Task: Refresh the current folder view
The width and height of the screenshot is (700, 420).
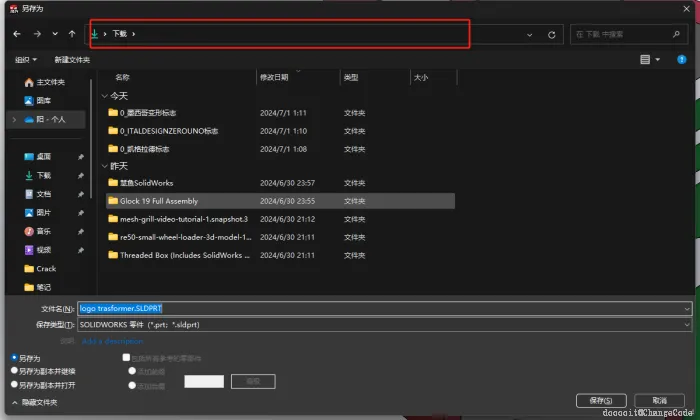Action: [x=552, y=35]
